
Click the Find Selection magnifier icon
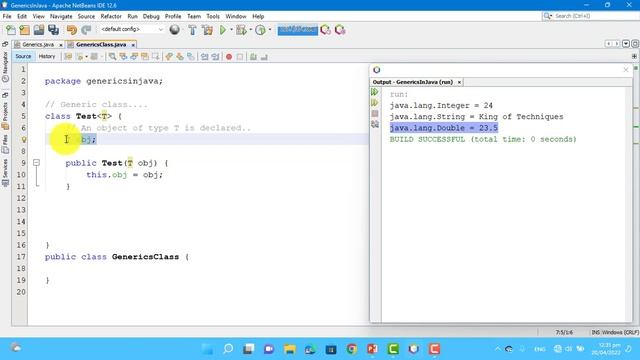pyautogui.click(x=112, y=57)
